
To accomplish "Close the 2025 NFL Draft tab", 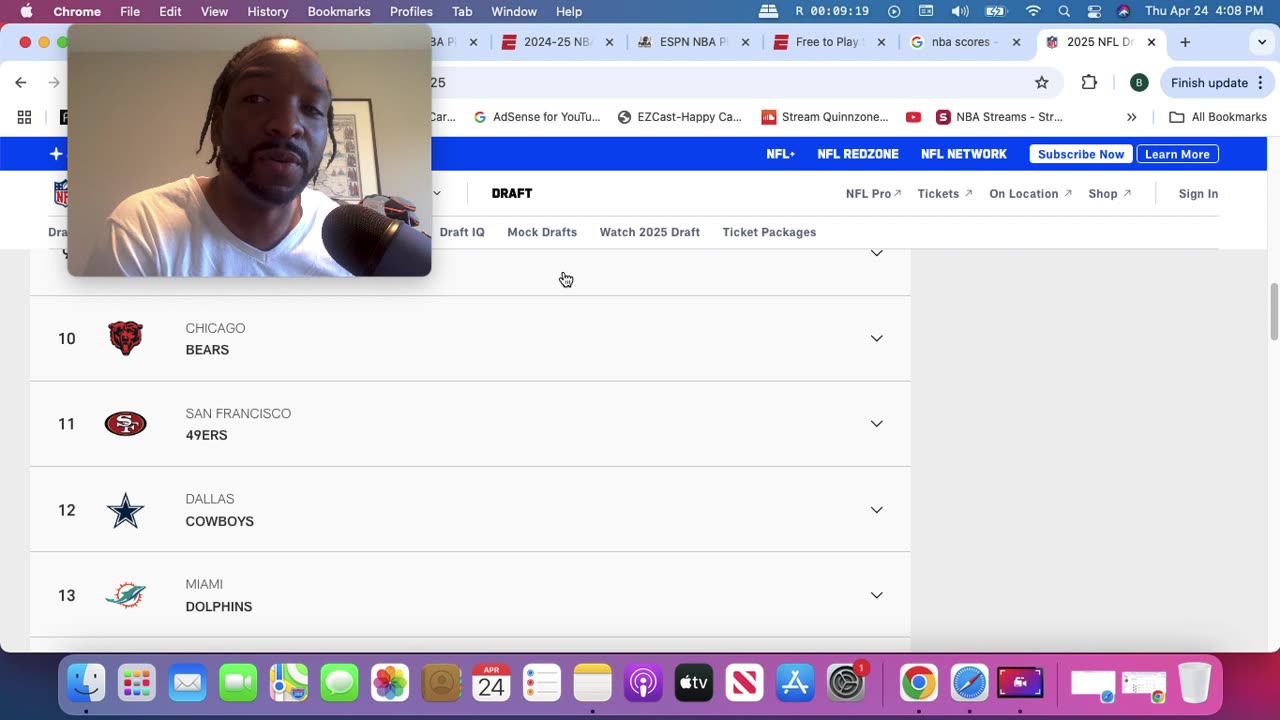I will (1151, 42).
